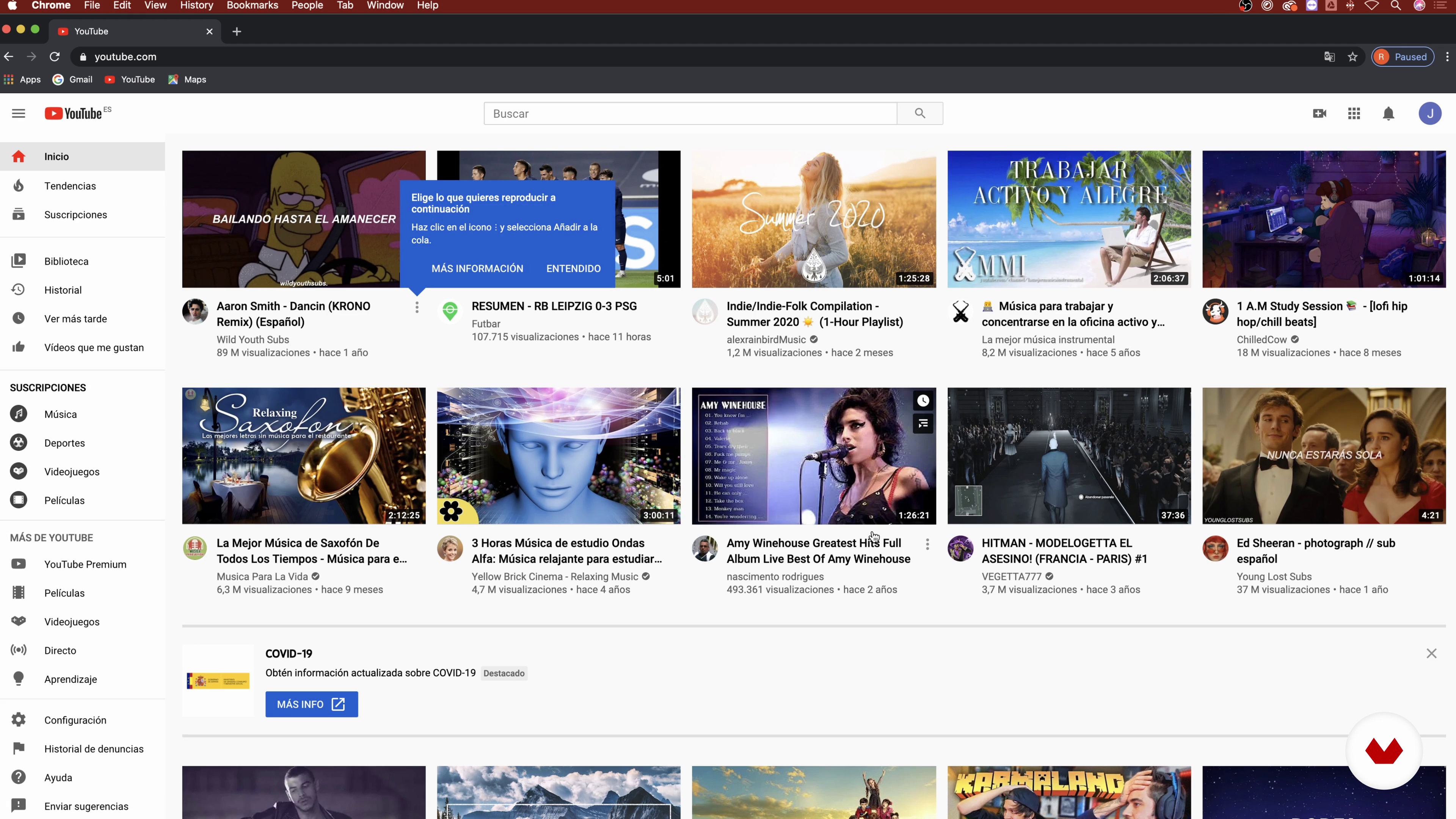This screenshot has width=1456, height=819.
Task: Click the browser reload button
Action: click(x=55, y=56)
